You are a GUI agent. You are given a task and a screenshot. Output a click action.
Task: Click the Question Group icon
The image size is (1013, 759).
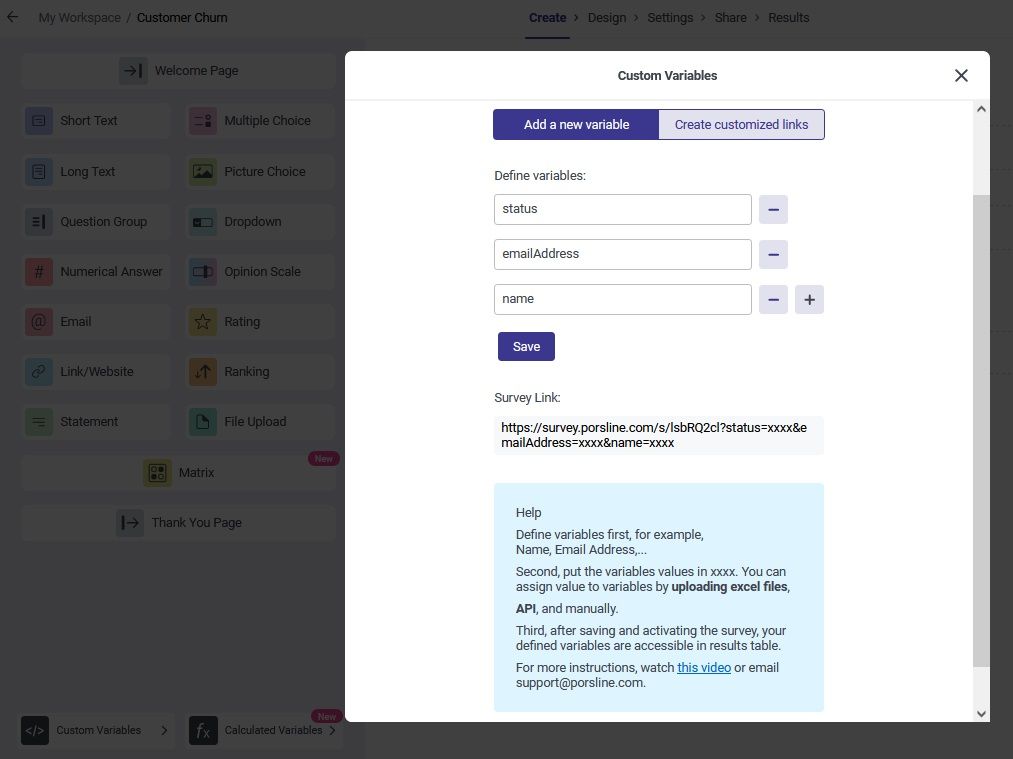click(39, 222)
